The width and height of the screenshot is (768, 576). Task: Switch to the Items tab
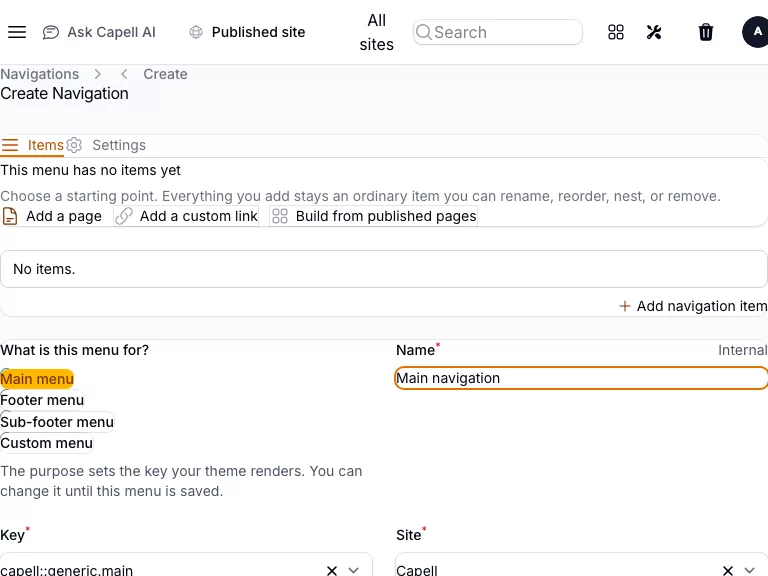click(x=32, y=145)
